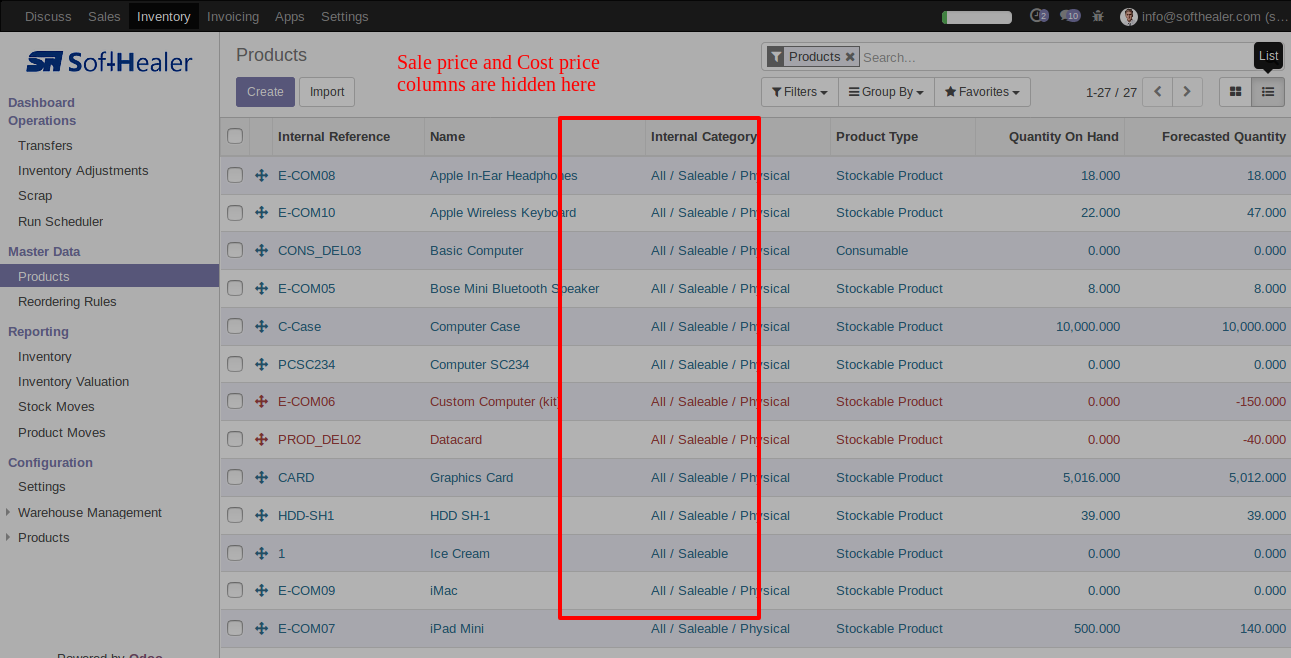The height and width of the screenshot is (658, 1291).
Task: Open the Run Scheduler sidebar link
Action: click(61, 222)
